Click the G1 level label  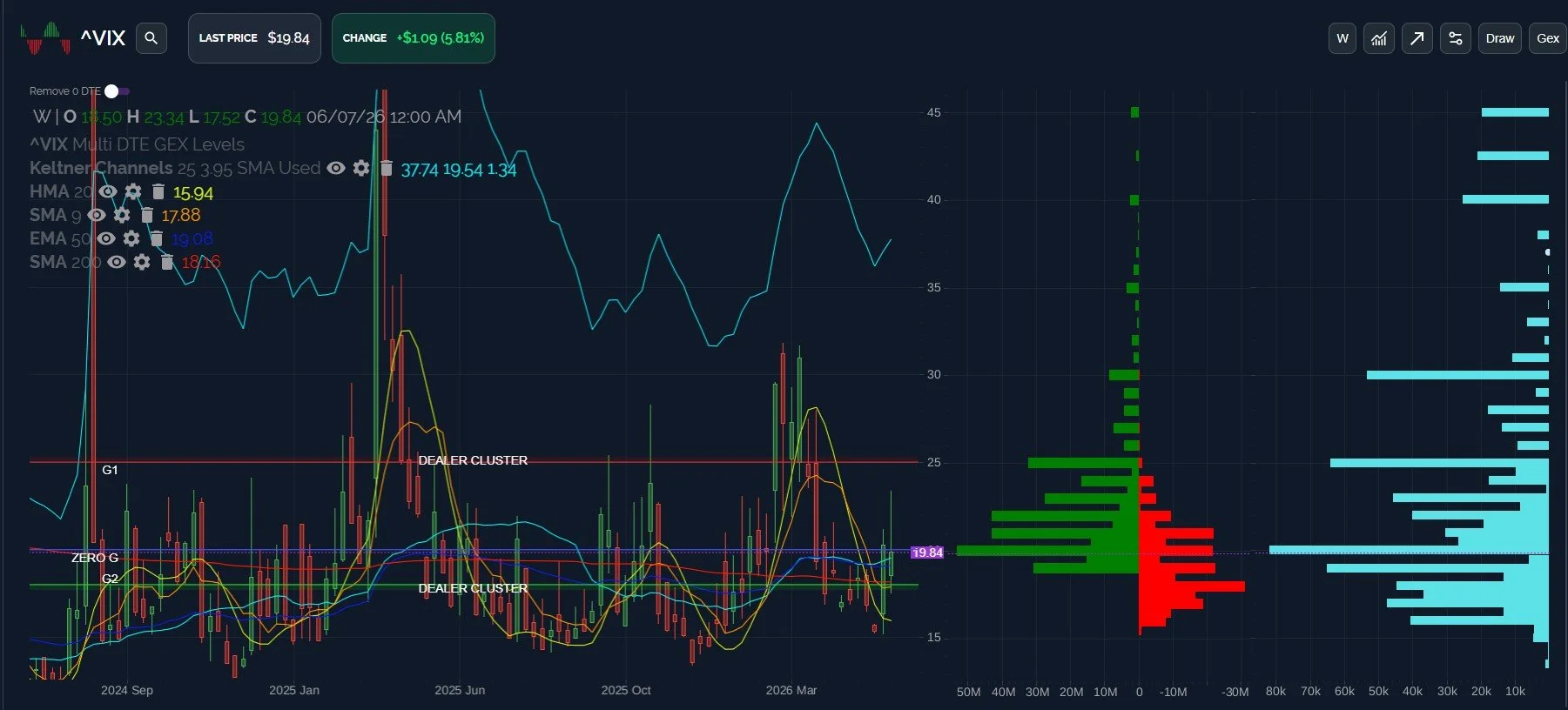pyautogui.click(x=110, y=470)
